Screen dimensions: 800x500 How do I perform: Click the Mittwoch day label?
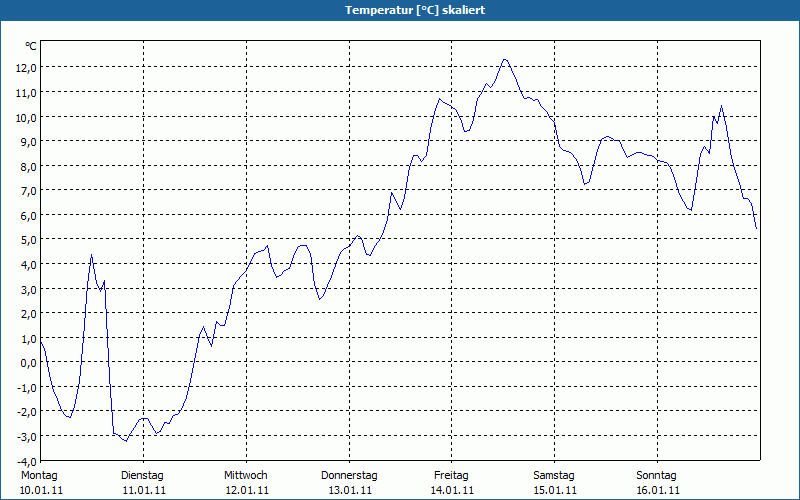[246, 475]
